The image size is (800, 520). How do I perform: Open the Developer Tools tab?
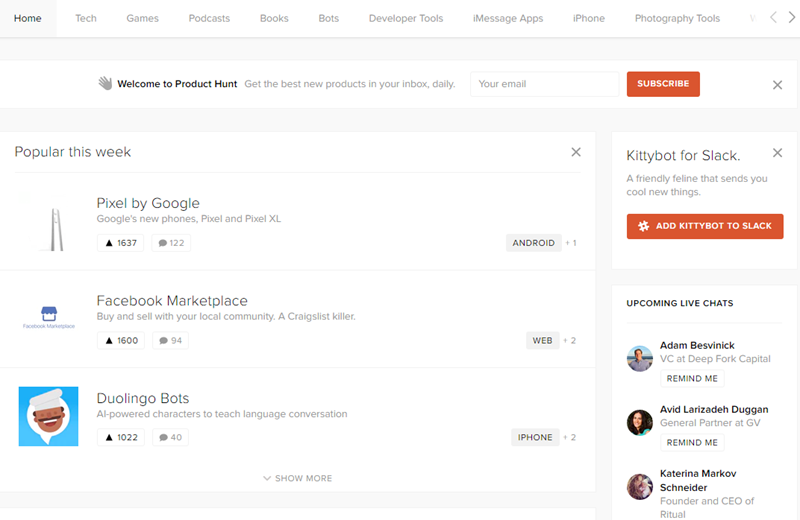tap(406, 18)
